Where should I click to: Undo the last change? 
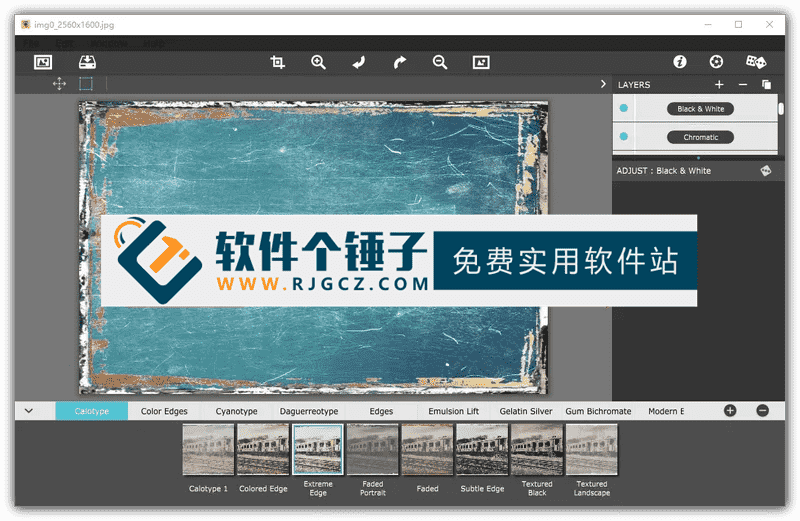359,62
